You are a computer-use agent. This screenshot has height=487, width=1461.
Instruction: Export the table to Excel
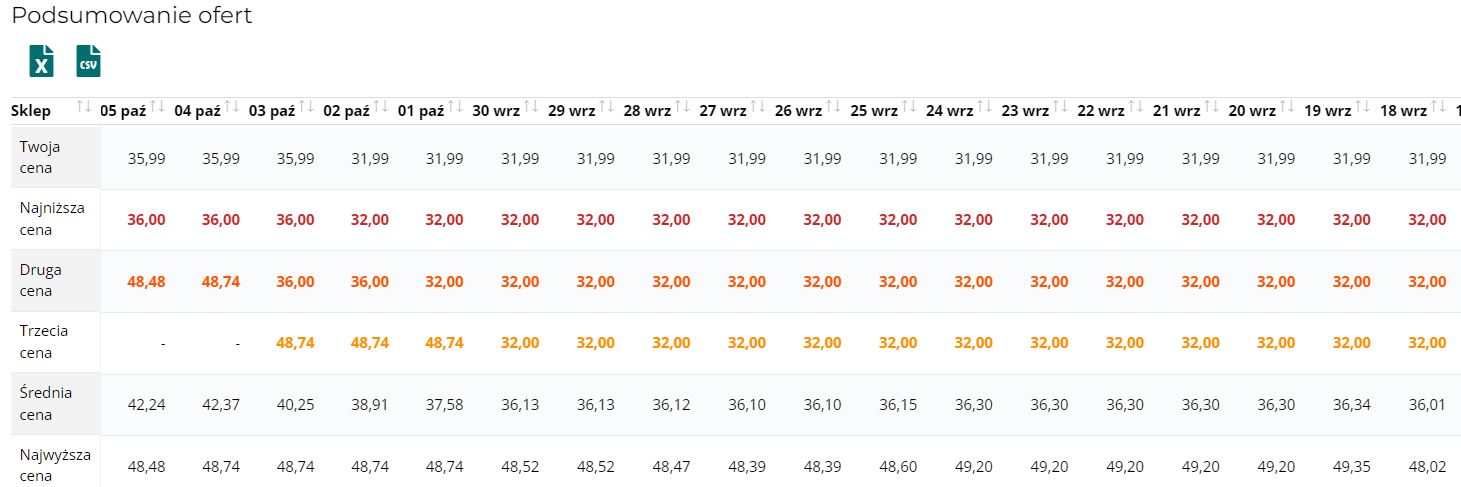pyautogui.click(x=41, y=61)
